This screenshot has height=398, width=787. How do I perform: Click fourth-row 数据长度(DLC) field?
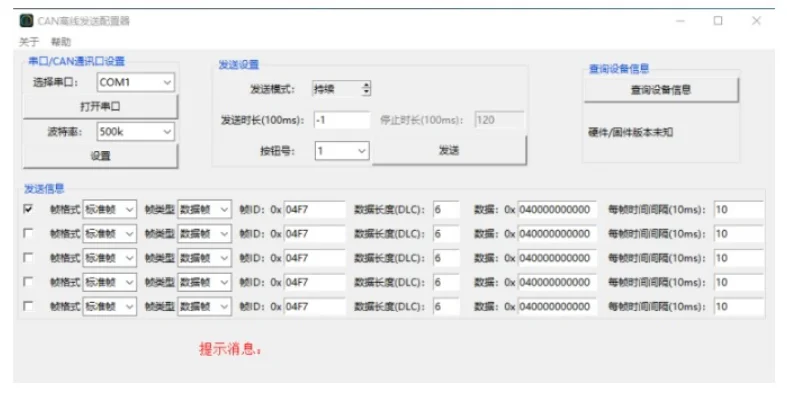[446, 282]
